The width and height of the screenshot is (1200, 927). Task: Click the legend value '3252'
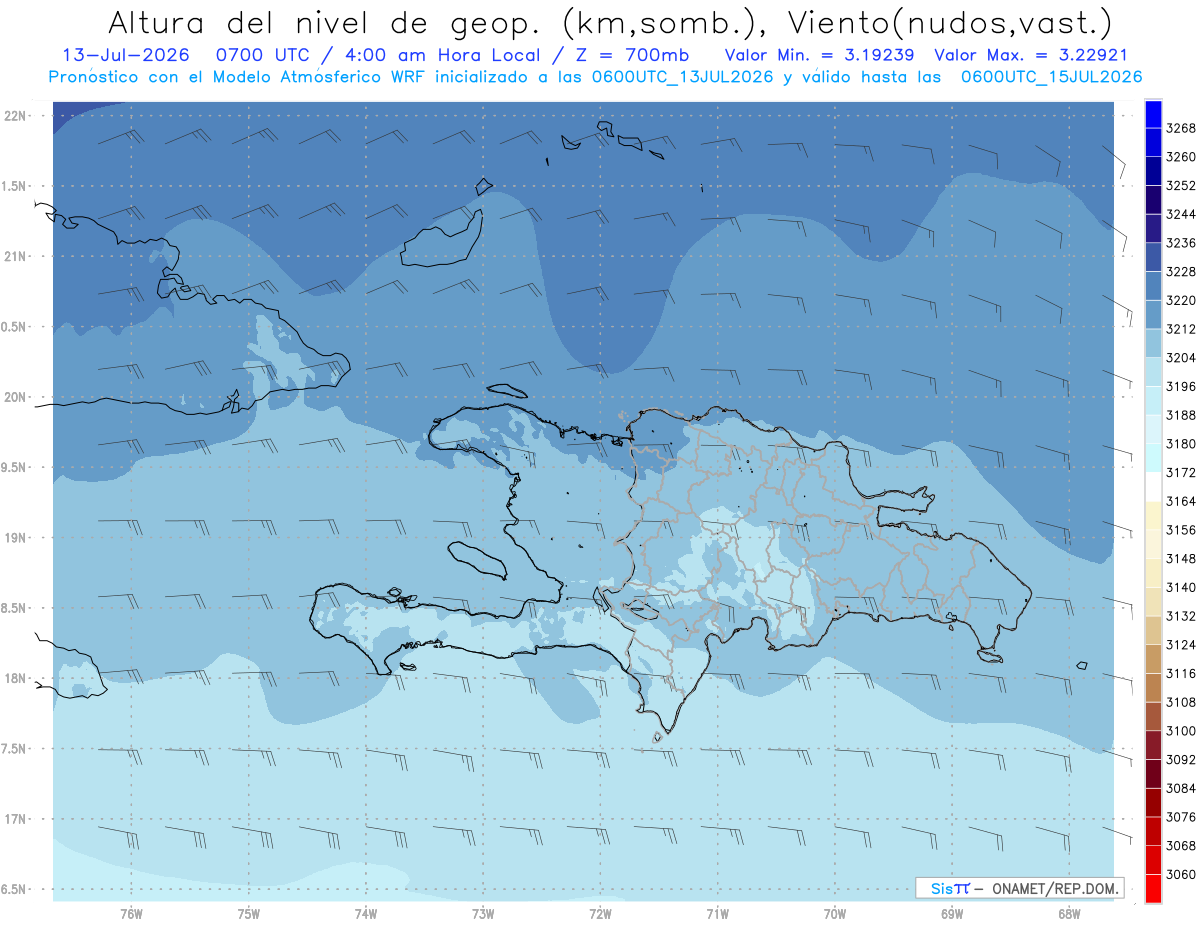coord(1180,185)
